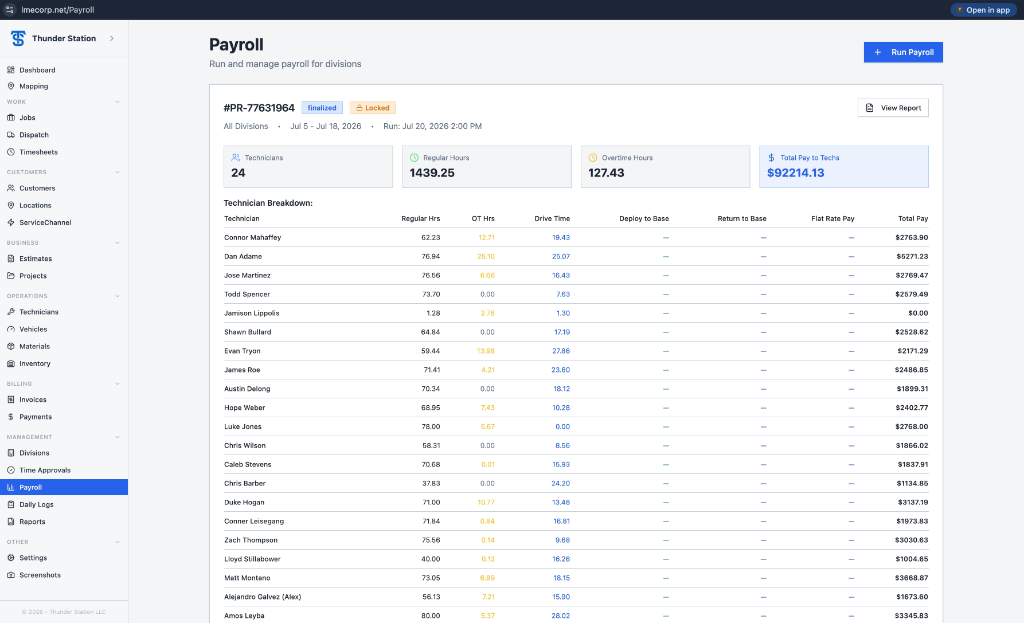1024x623 pixels.
Task: Click the Technicians wrench icon
Action: tap(10, 312)
